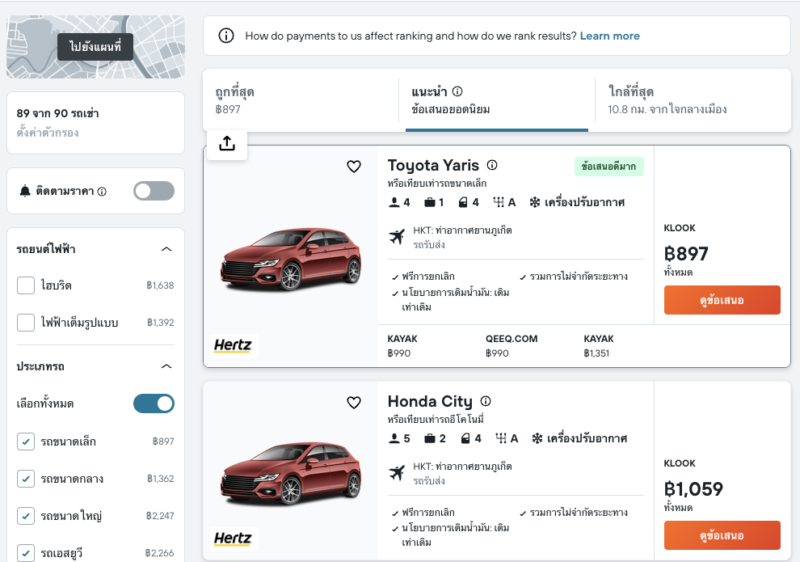Select the แนะนำ recommended tab
The height and width of the screenshot is (562, 800).
[x=497, y=100]
